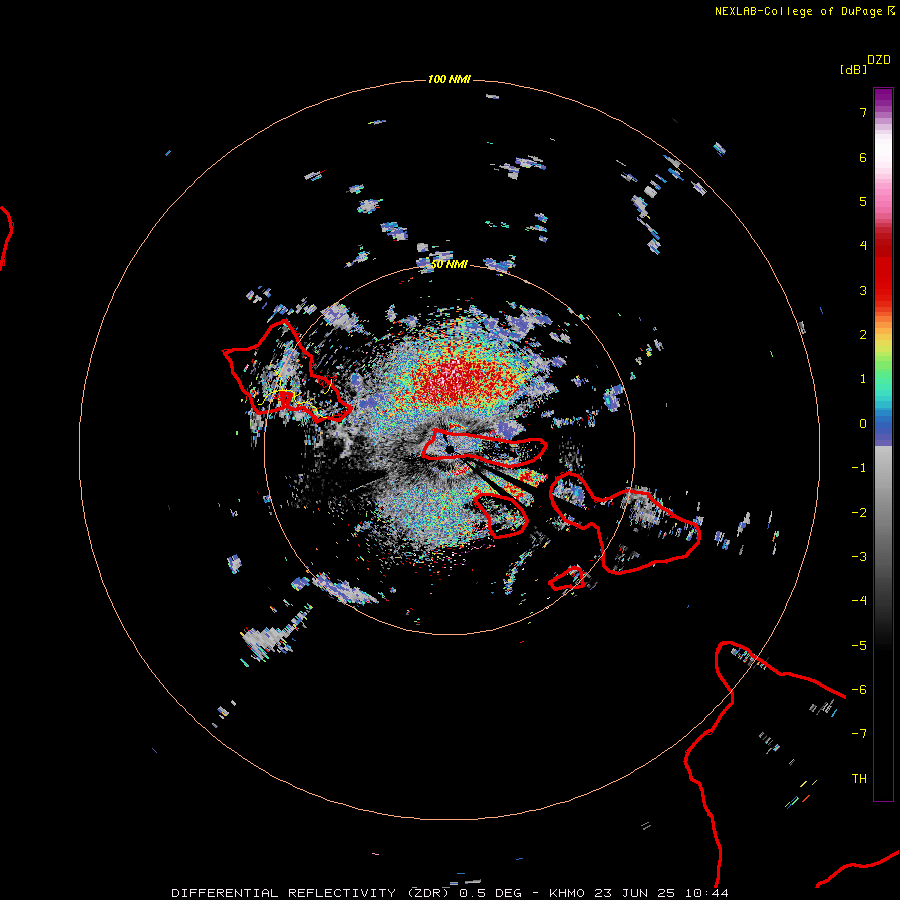900x900 pixels.
Task: Click the color scale value -5
Action: point(859,646)
